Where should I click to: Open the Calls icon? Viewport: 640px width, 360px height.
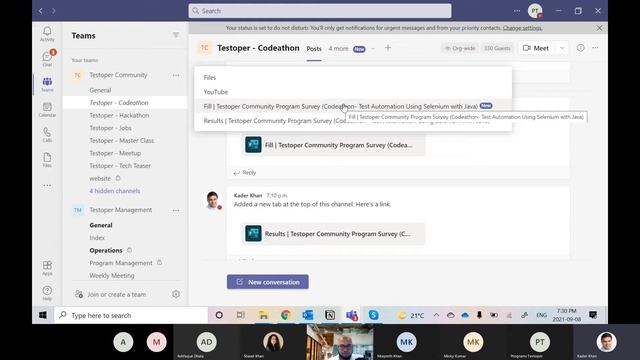47,135
